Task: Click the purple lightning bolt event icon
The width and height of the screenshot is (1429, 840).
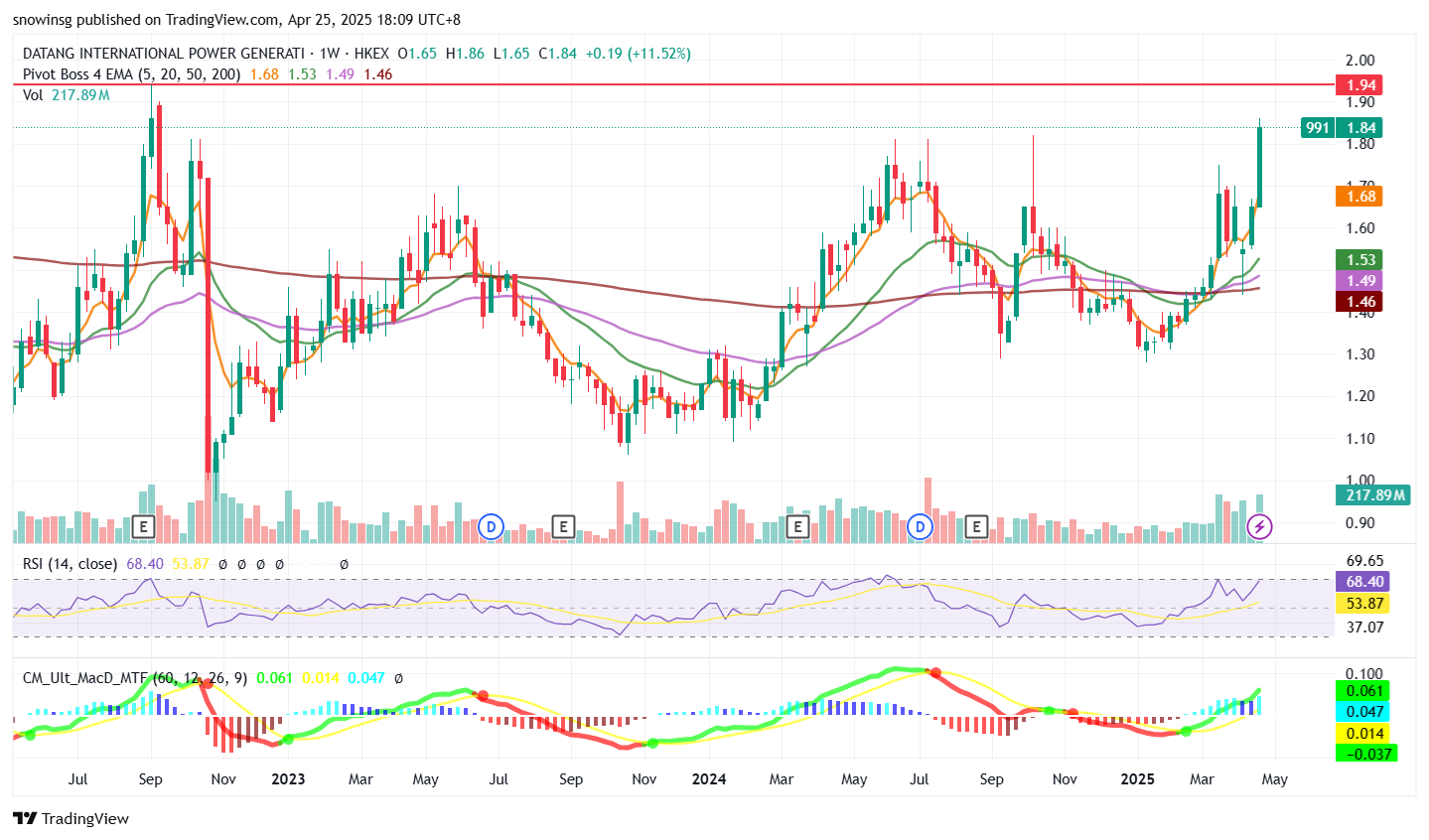Action: pyautogui.click(x=1259, y=526)
